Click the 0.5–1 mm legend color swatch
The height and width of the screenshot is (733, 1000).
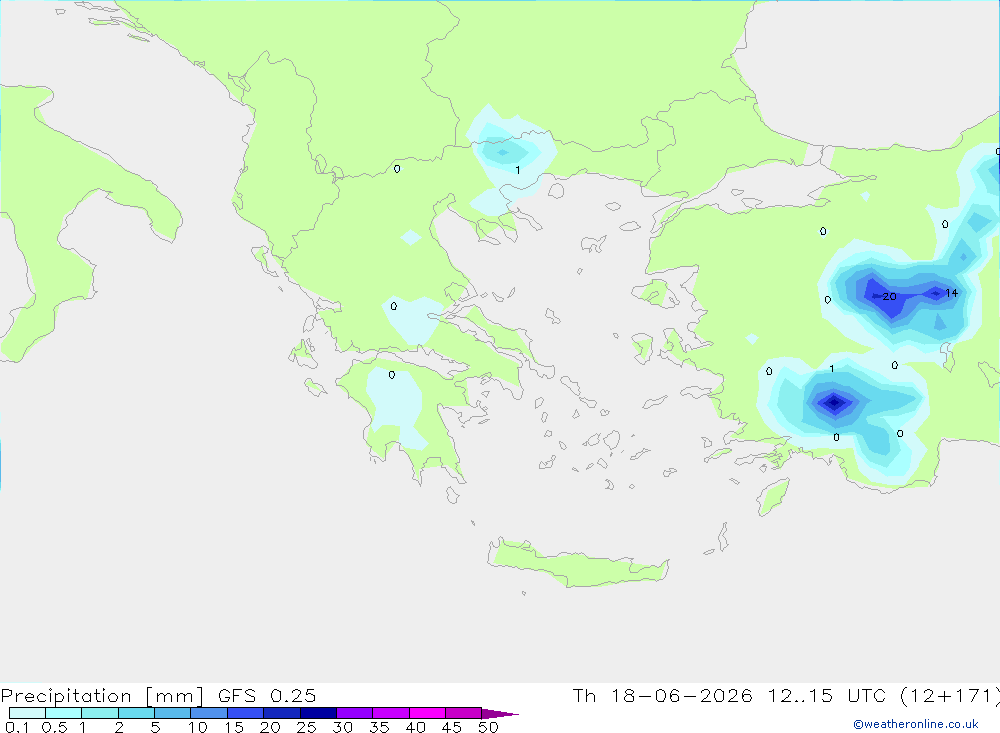click(64, 713)
